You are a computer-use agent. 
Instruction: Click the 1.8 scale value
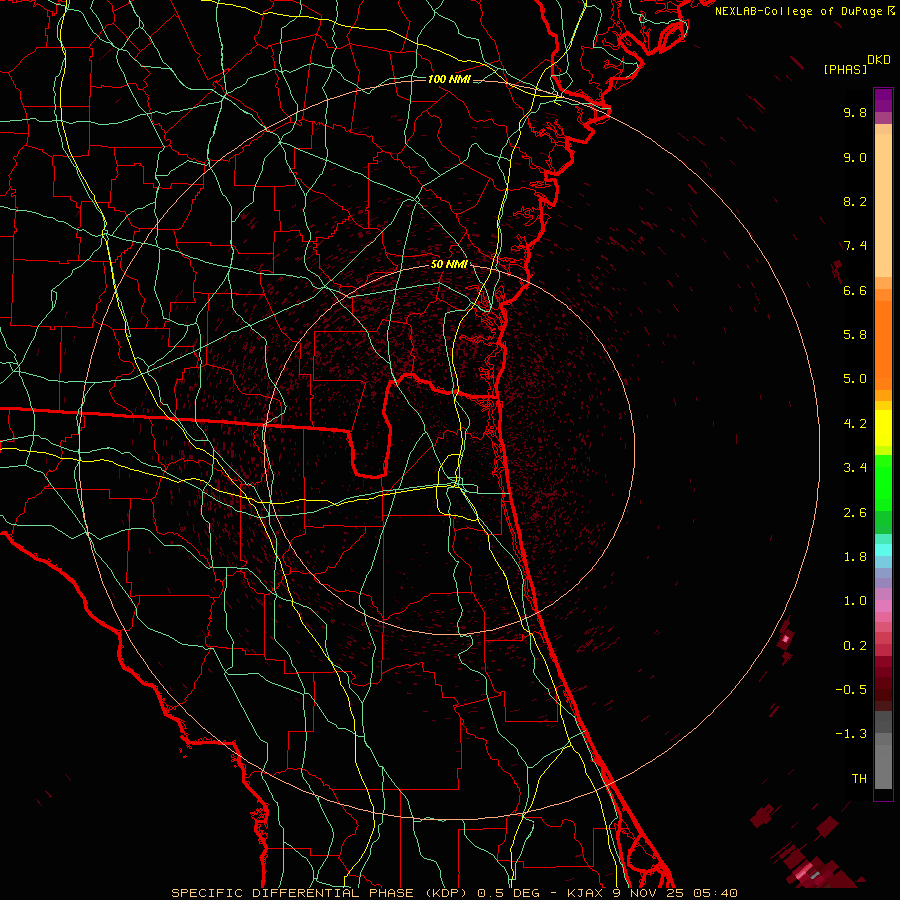855,557
